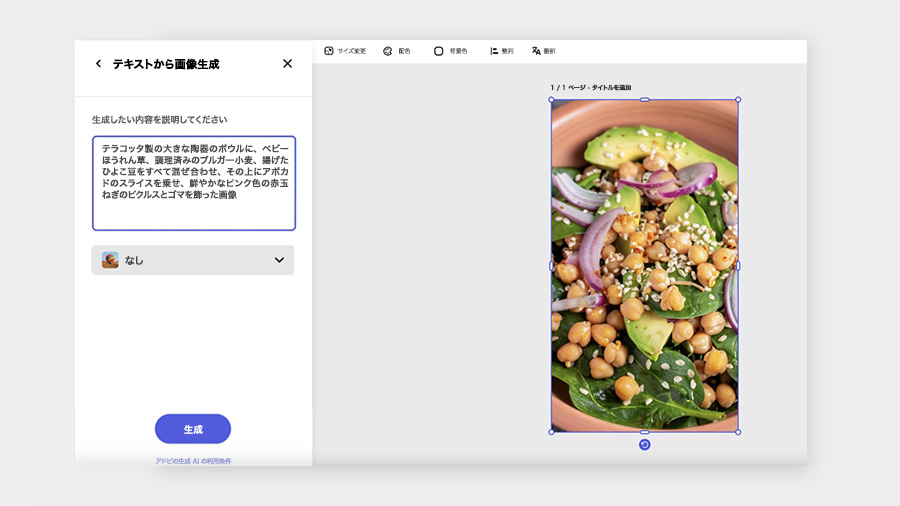Open the なし style dropdown

click(193, 260)
